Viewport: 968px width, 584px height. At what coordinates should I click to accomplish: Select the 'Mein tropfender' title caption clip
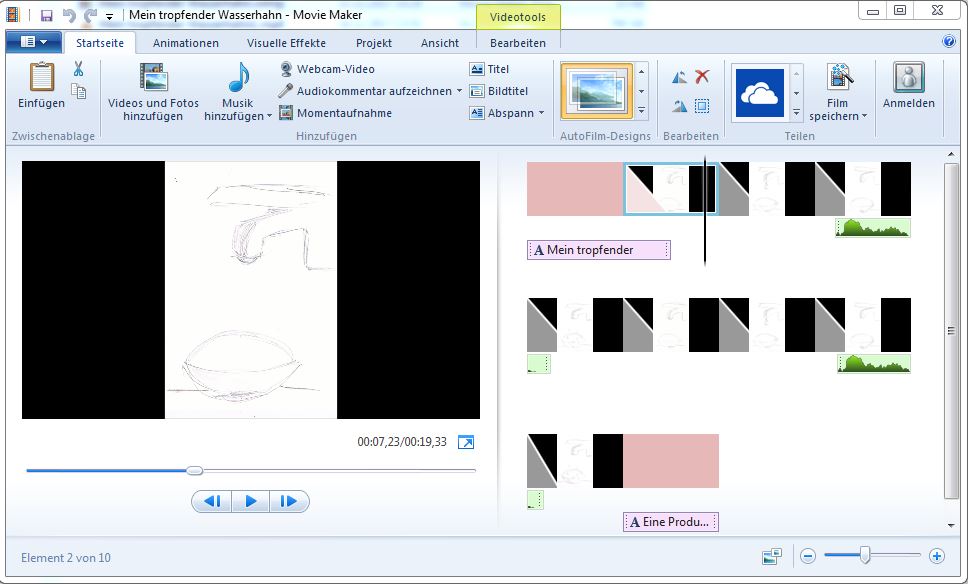[598, 250]
